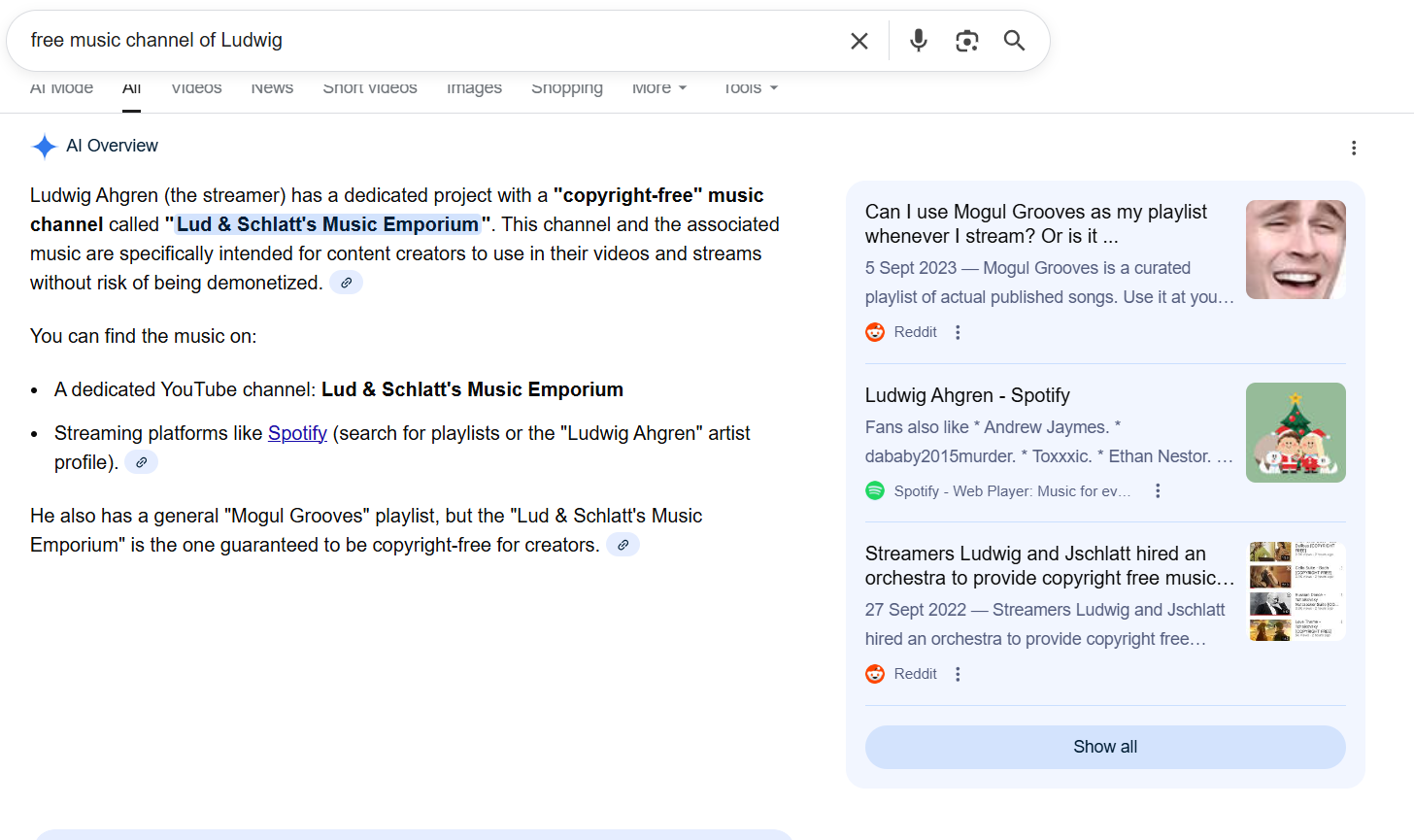Switch to the Videos tab
This screenshot has height=840, width=1414.
coord(196,88)
